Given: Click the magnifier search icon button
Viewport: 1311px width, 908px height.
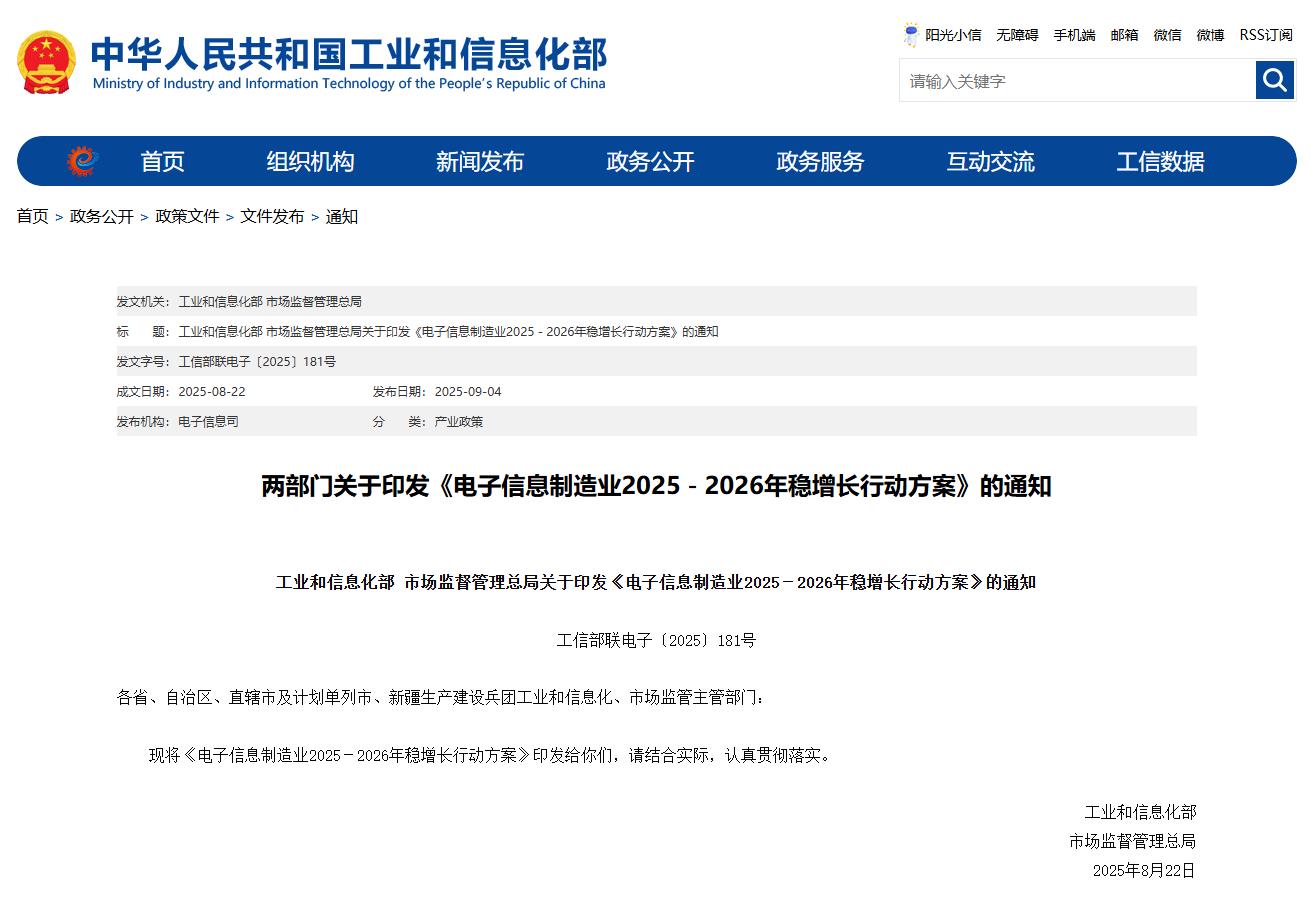Looking at the screenshot, I should (1275, 80).
